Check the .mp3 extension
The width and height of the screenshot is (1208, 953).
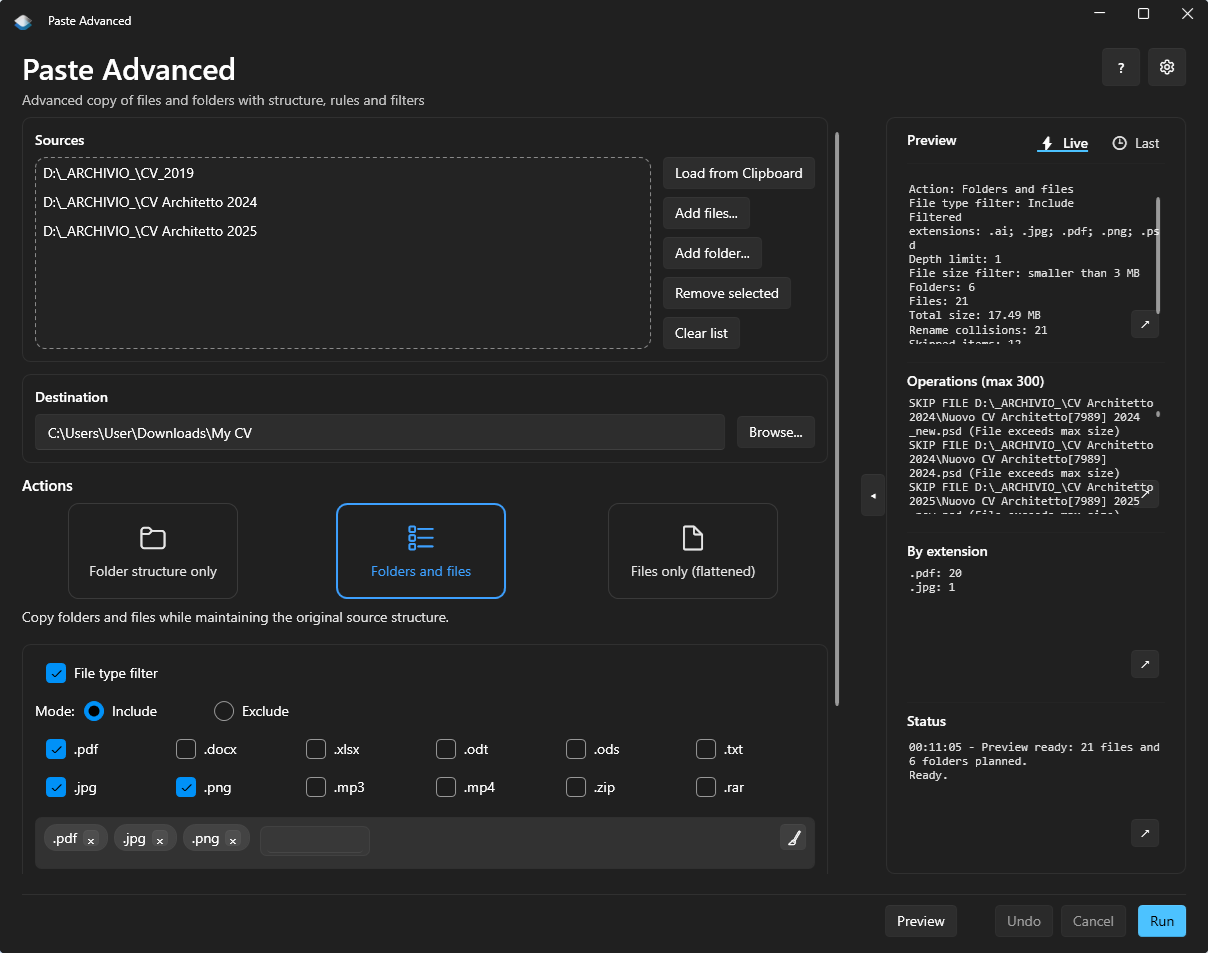click(x=316, y=787)
